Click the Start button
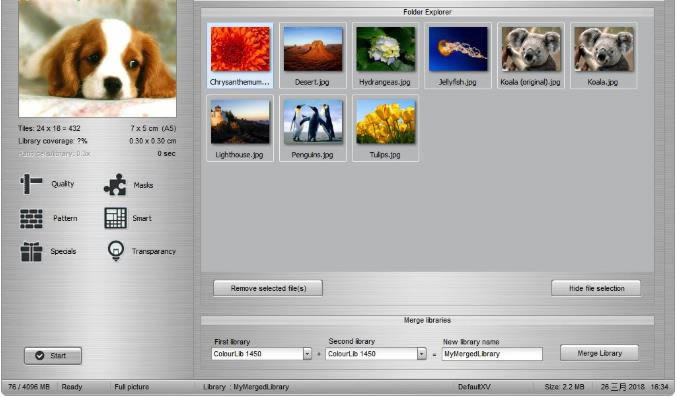 53,356
